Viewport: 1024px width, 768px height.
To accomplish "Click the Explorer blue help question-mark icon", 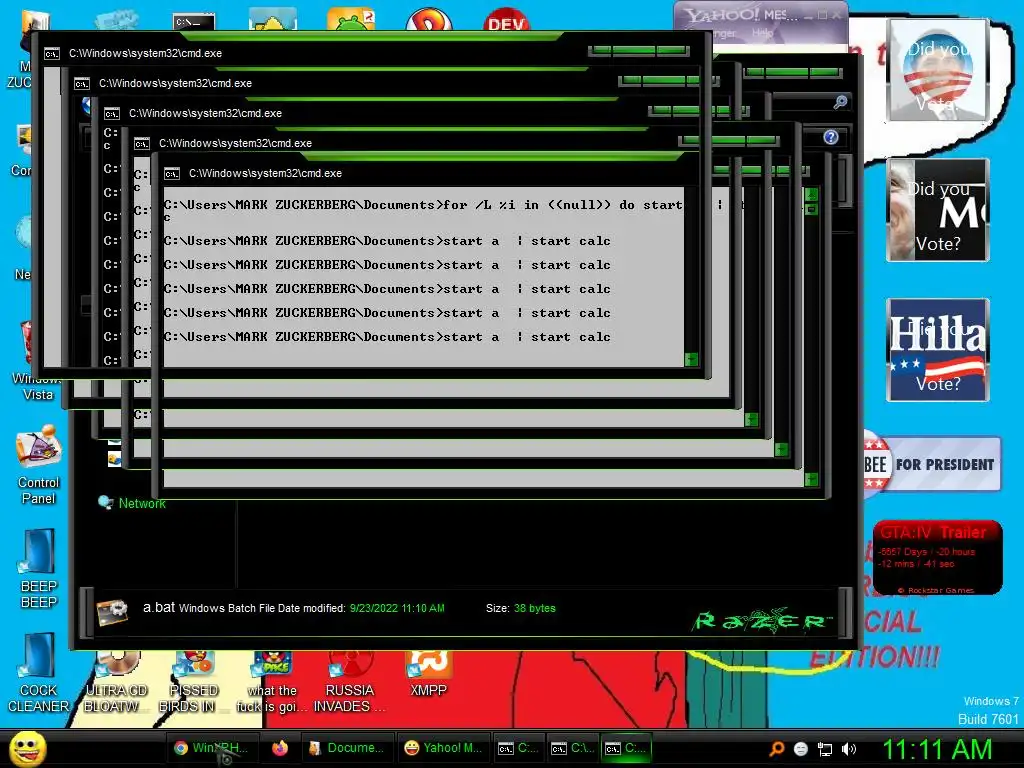I will click(831, 137).
